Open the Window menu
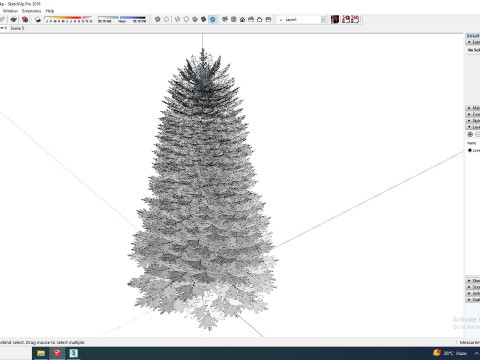Screen dimensions: 480x360 point(10,11)
